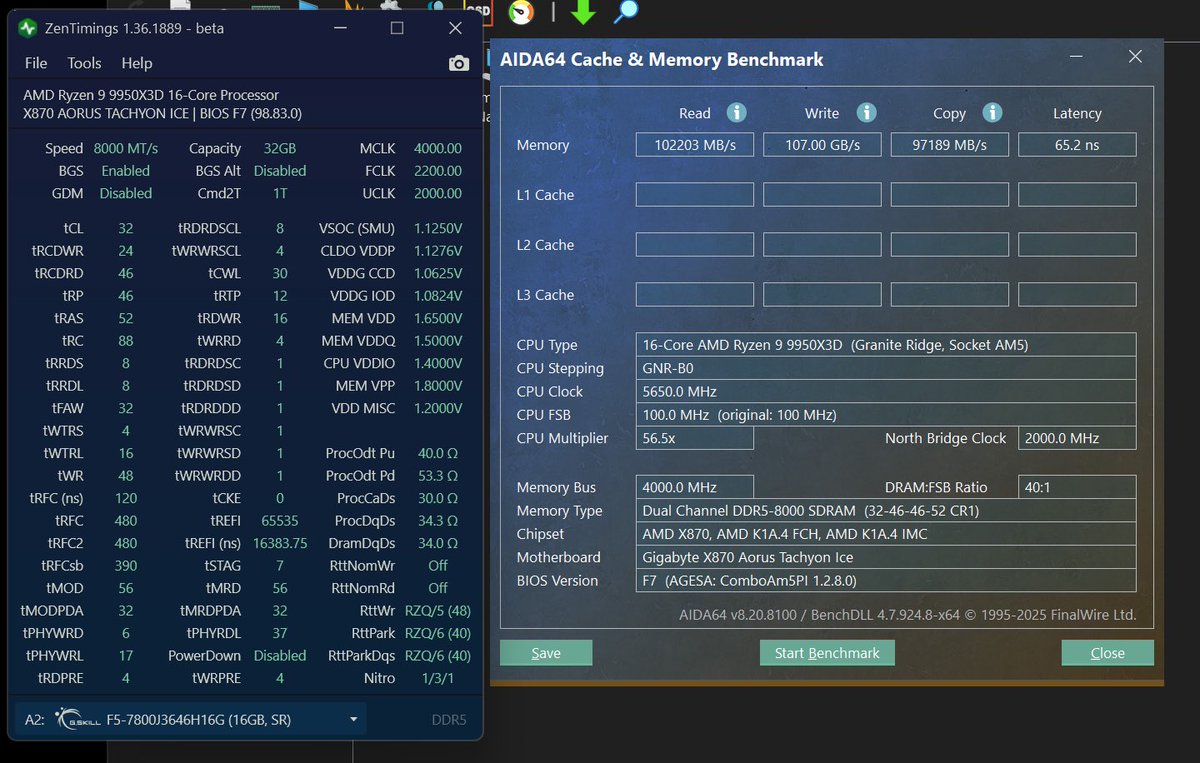1200x763 pixels.
Task: Click the CPU Clock value 5650.0 MHz
Action: point(886,391)
